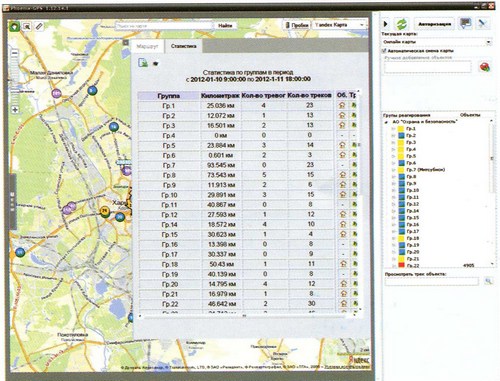Click the map zoom level slider

click(x=15, y=81)
